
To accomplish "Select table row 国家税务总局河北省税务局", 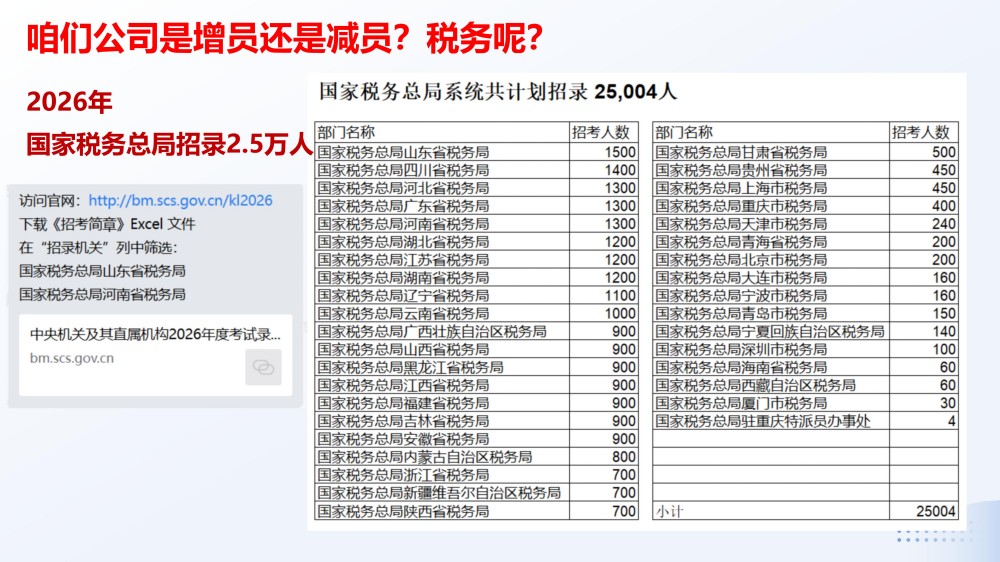I will 476,188.
